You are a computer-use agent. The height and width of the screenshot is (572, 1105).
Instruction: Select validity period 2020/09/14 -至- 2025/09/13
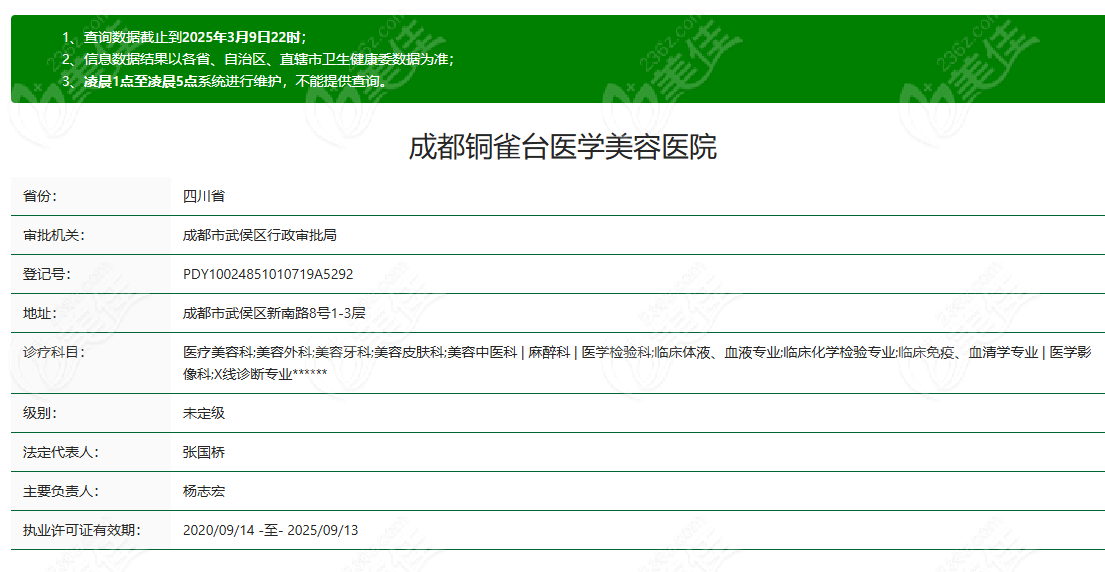tap(271, 530)
